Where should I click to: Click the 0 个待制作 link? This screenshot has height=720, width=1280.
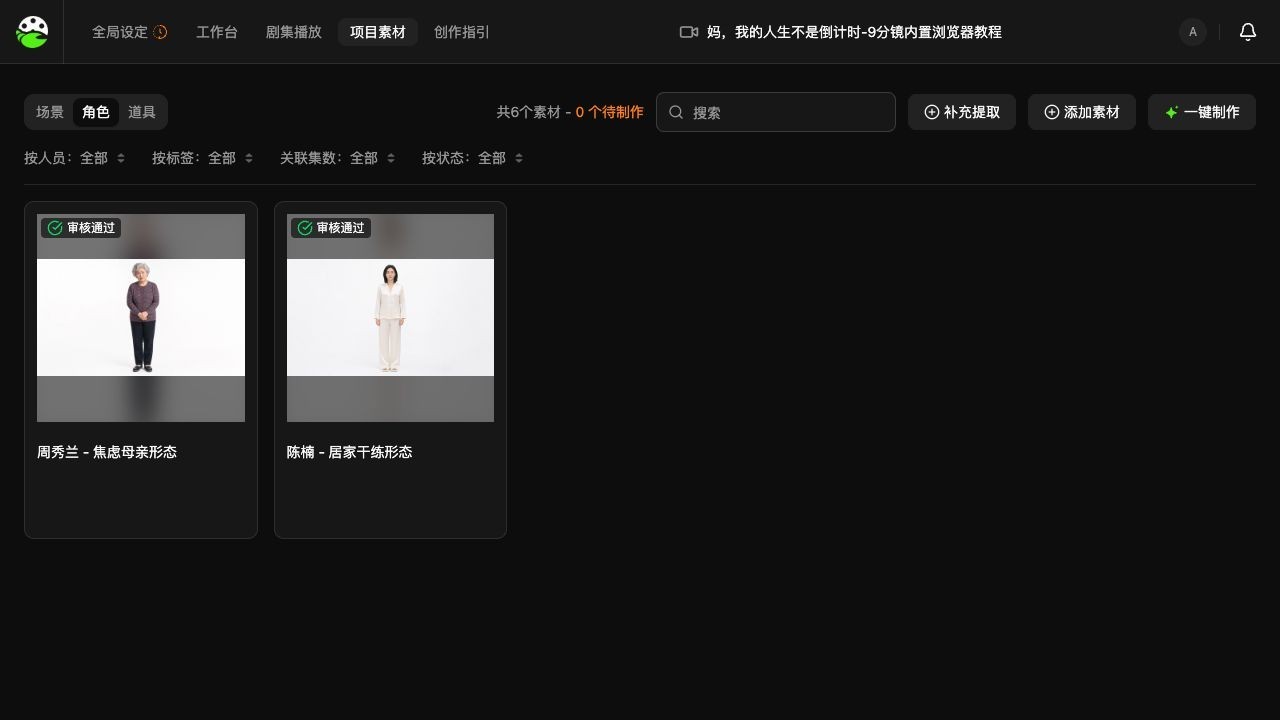(x=610, y=112)
